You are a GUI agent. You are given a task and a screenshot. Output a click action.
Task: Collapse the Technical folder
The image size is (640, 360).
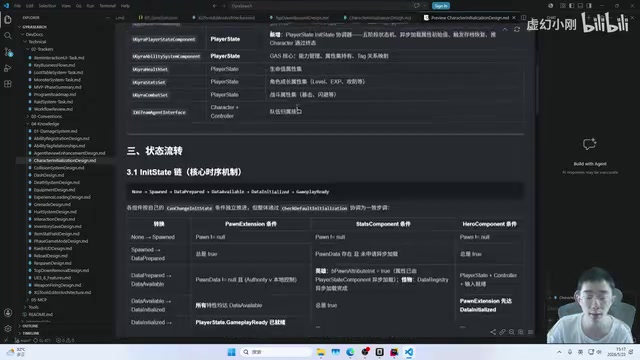[37, 42]
